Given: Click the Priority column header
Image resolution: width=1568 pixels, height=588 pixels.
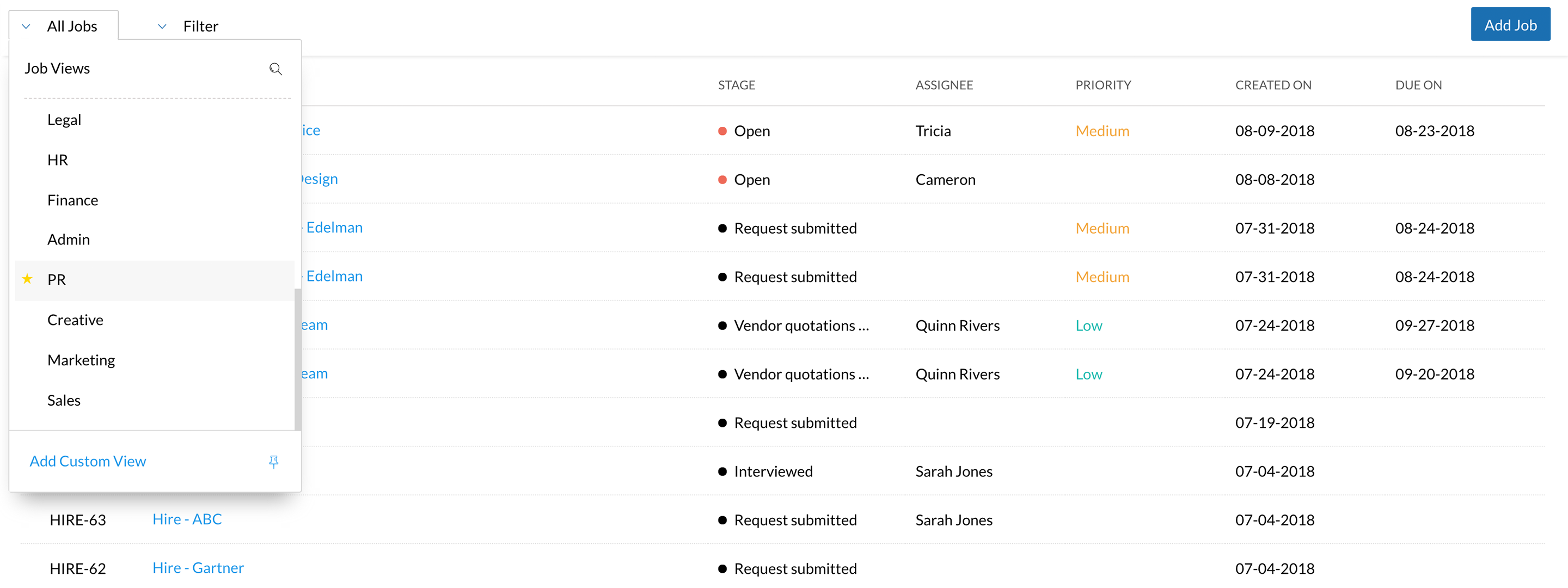Looking at the screenshot, I should click(x=1102, y=85).
